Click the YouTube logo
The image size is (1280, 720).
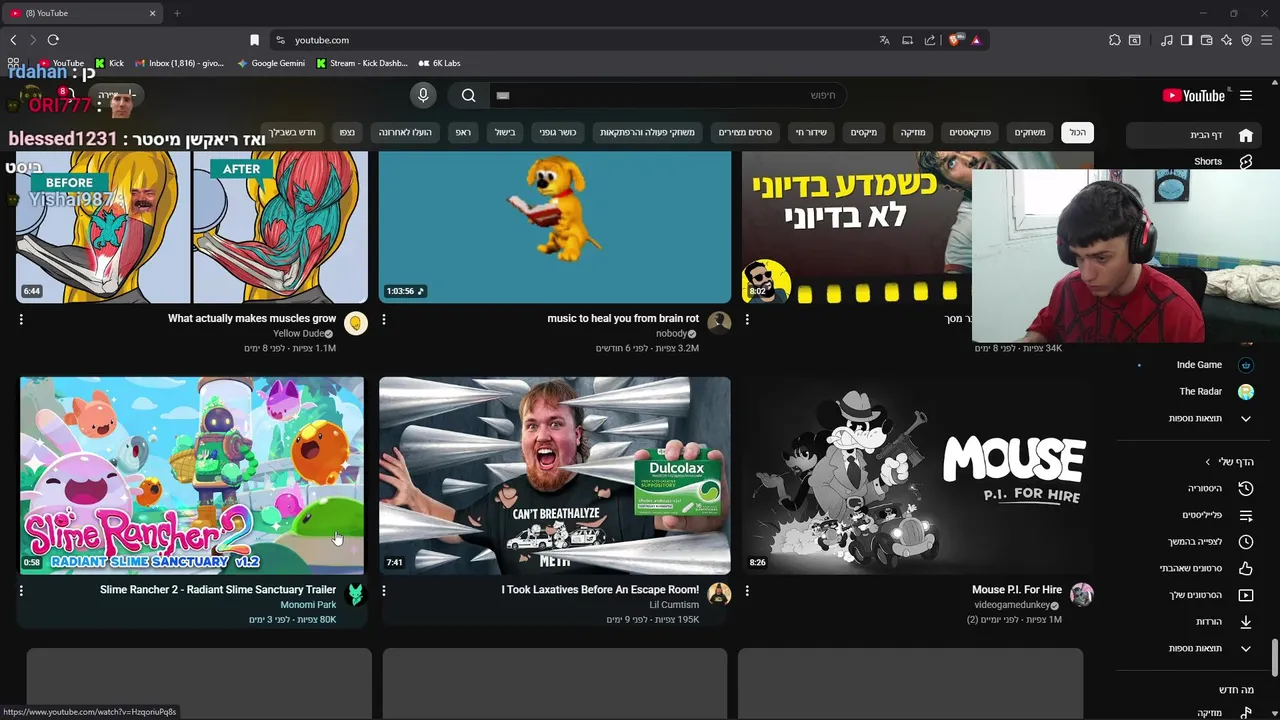click(x=1193, y=96)
